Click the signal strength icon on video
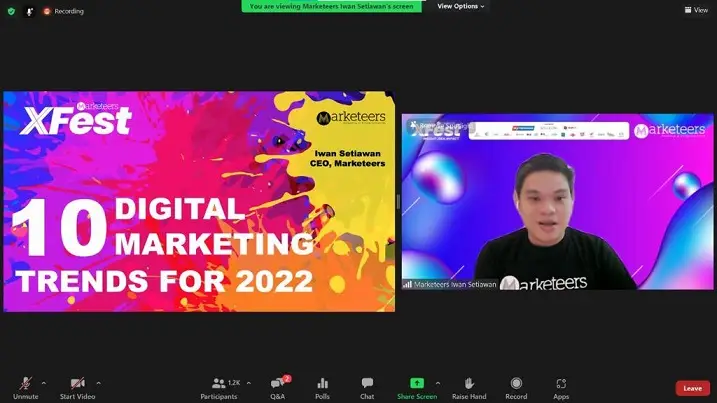This screenshot has height=403, width=717. (407, 285)
